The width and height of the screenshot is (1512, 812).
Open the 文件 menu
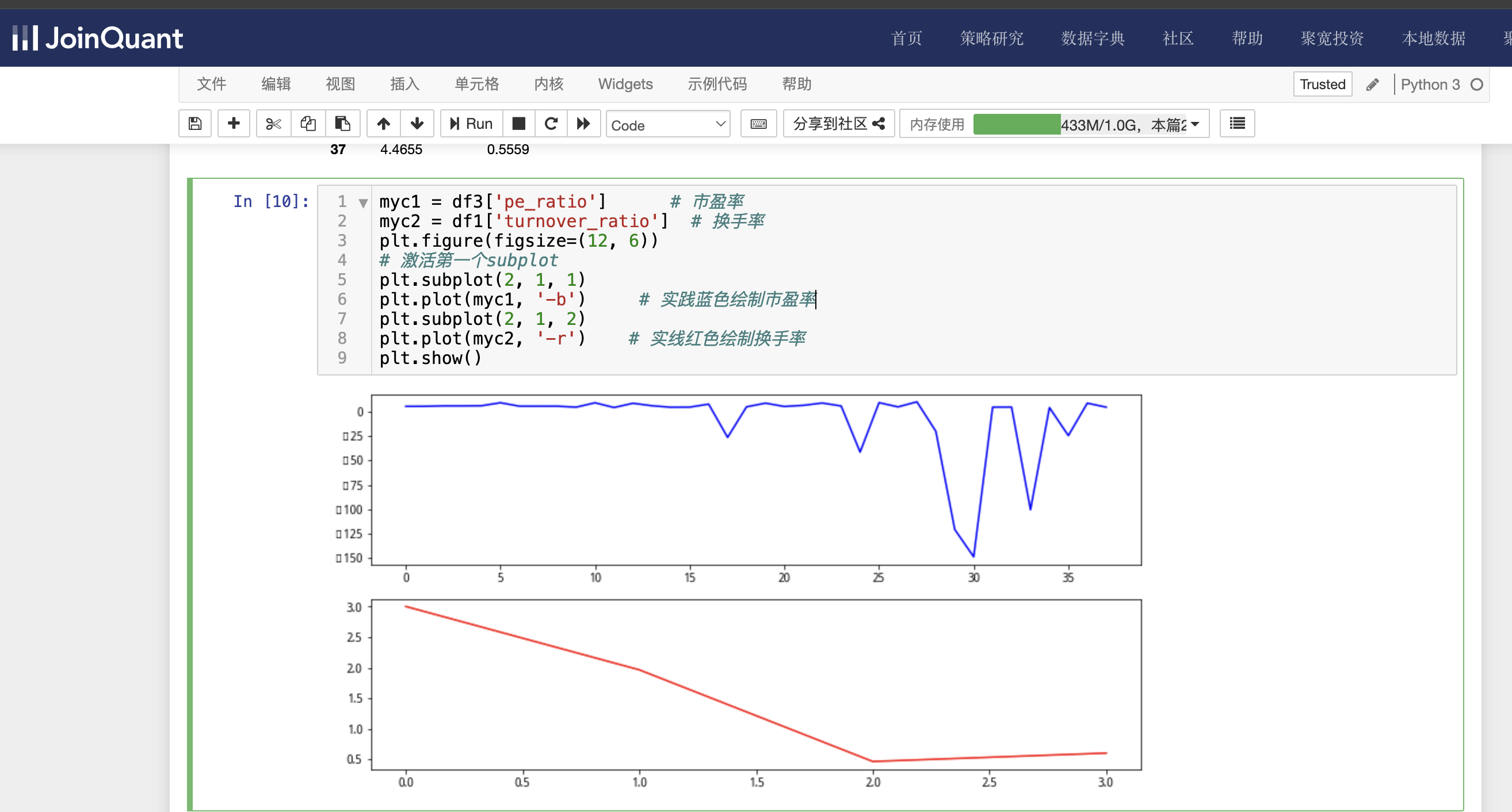[211, 84]
